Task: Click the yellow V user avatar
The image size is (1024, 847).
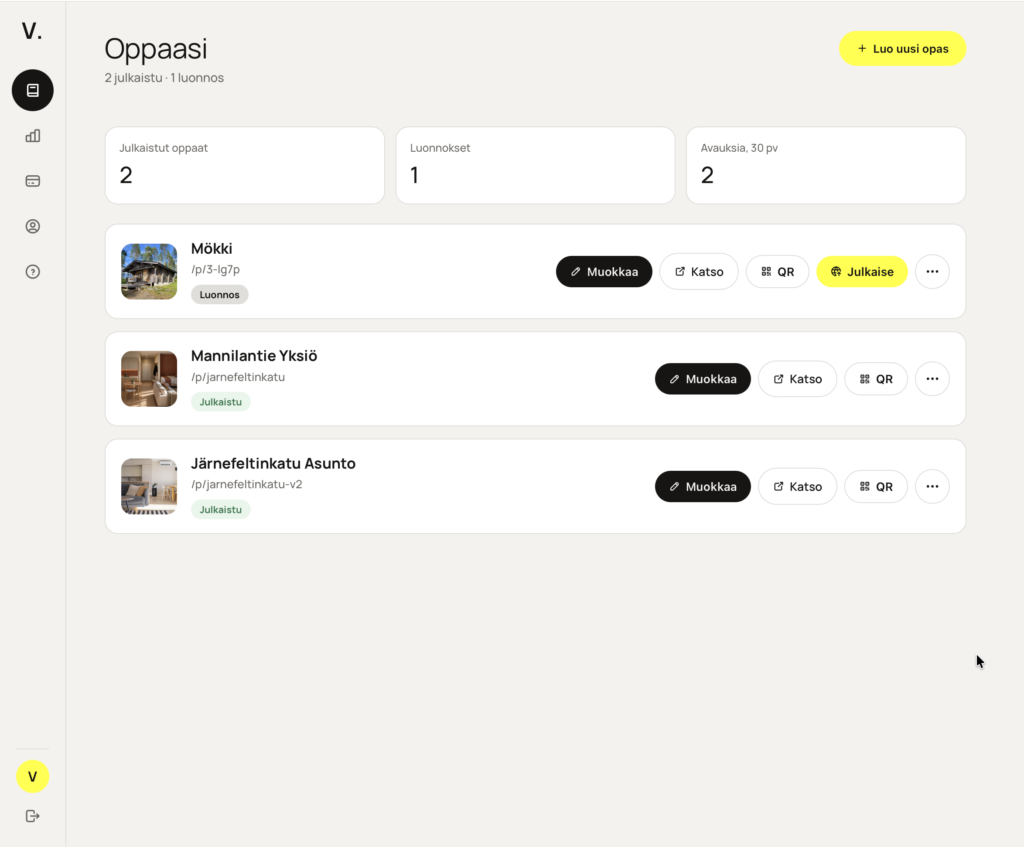Action: (33, 776)
